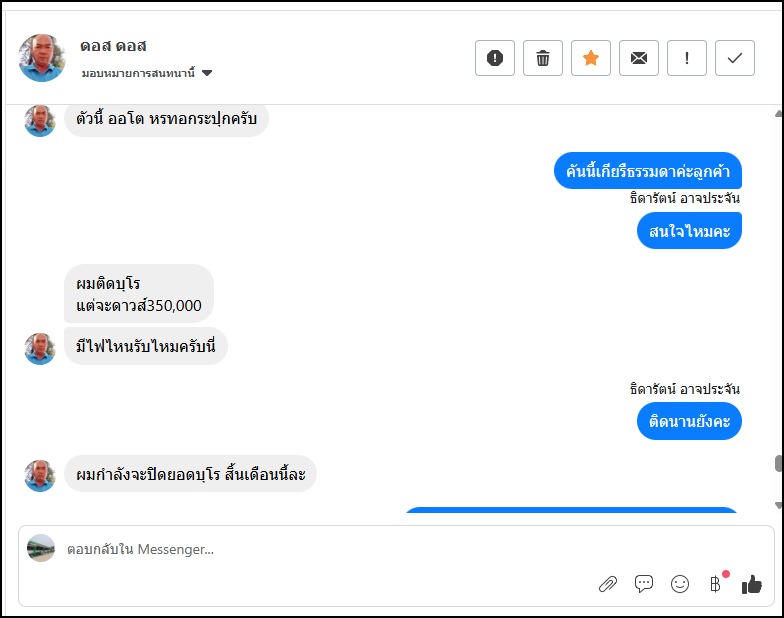The height and width of the screenshot is (618, 784).
Task: Send a thumbs-up like
Action: tap(752, 584)
